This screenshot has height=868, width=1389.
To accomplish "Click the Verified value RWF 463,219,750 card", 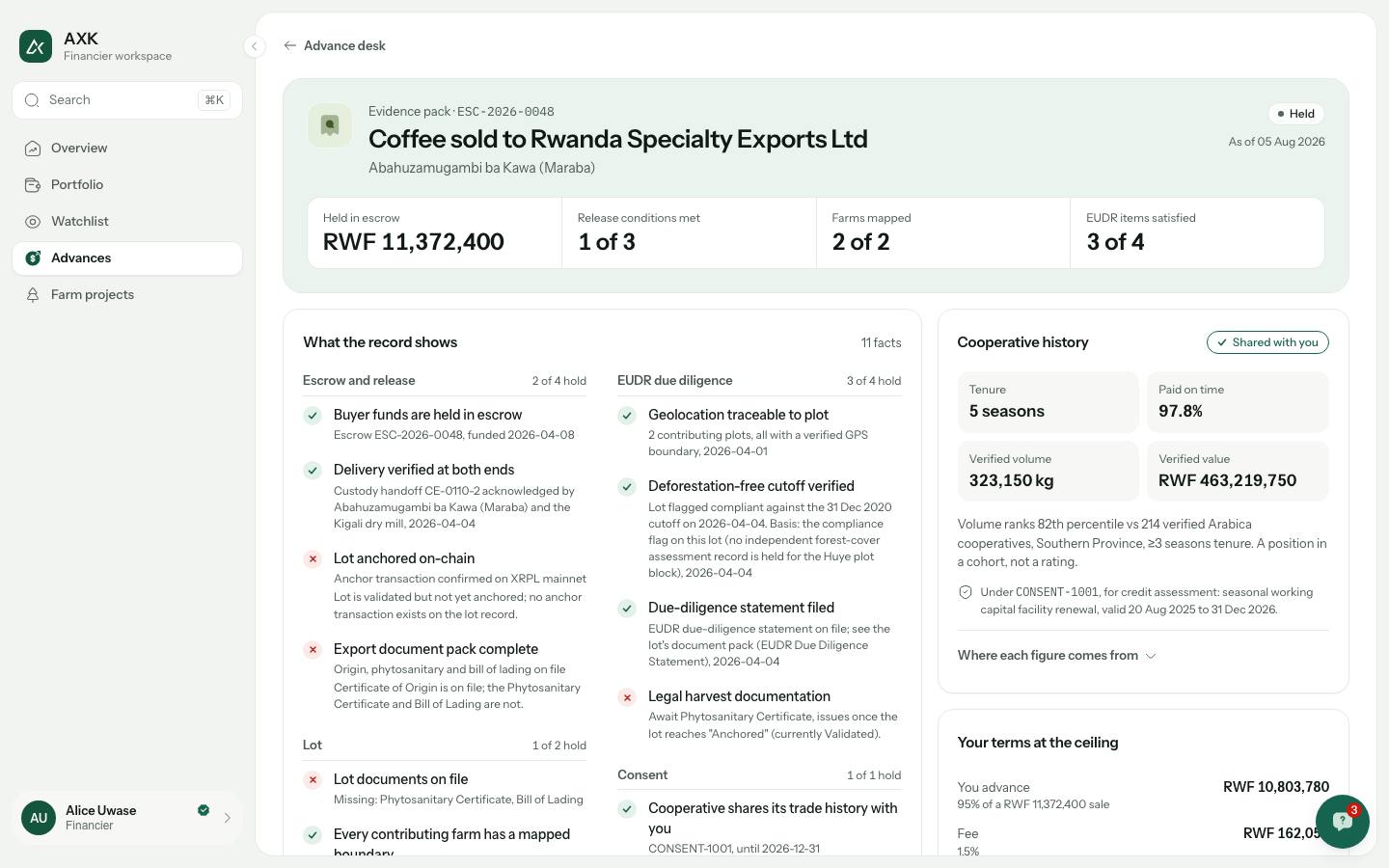I will coord(1238,472).
